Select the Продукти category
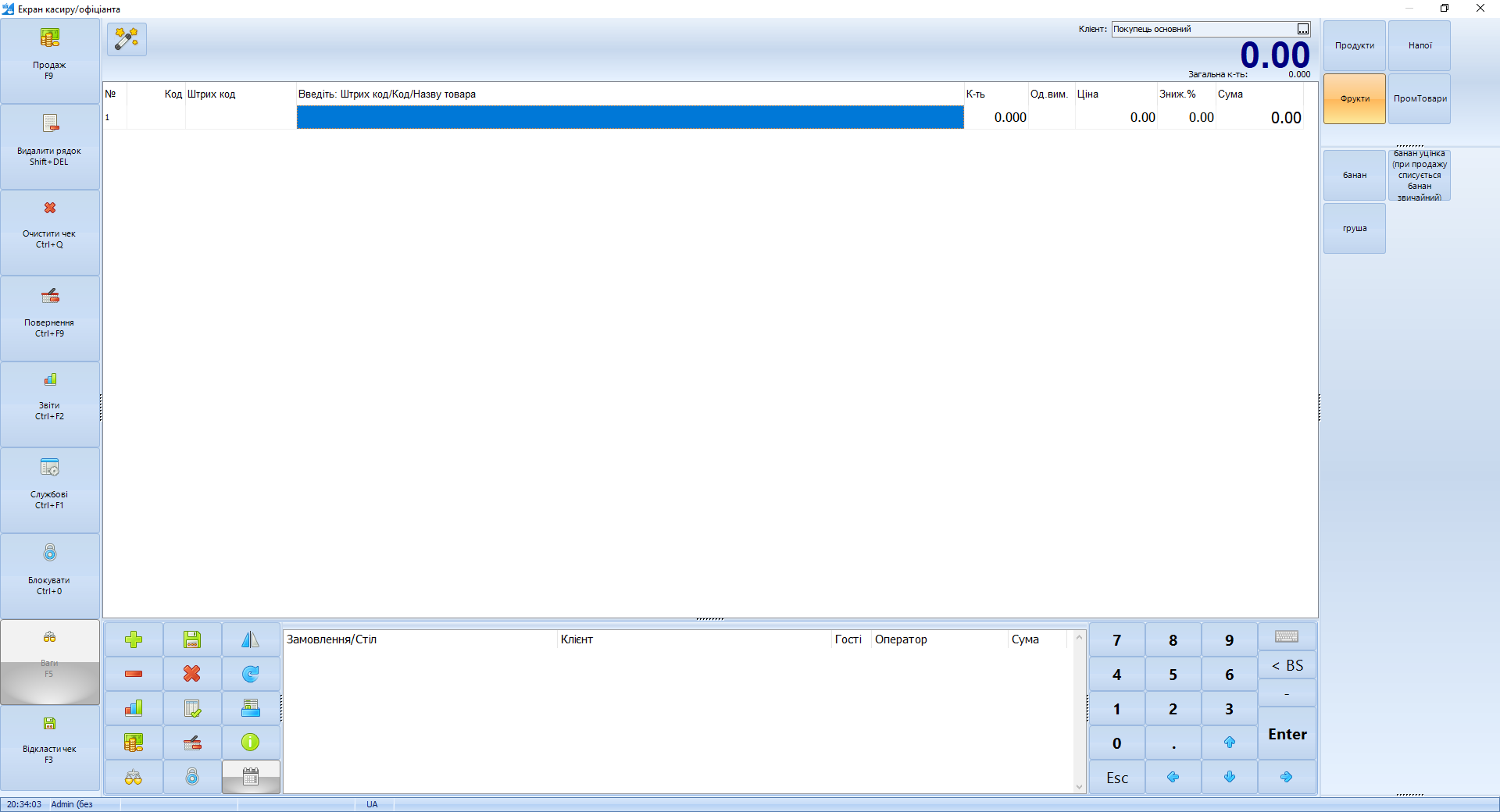 tap(1355, 45)
